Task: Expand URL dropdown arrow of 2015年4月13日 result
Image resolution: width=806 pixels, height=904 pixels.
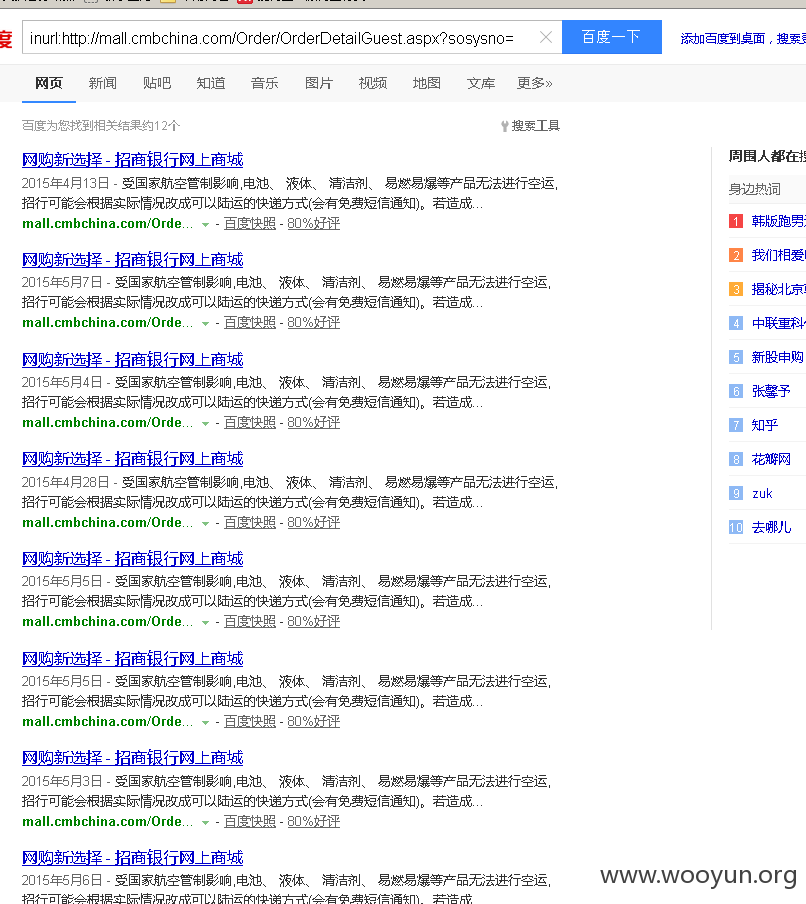Action: coord(205,225)
